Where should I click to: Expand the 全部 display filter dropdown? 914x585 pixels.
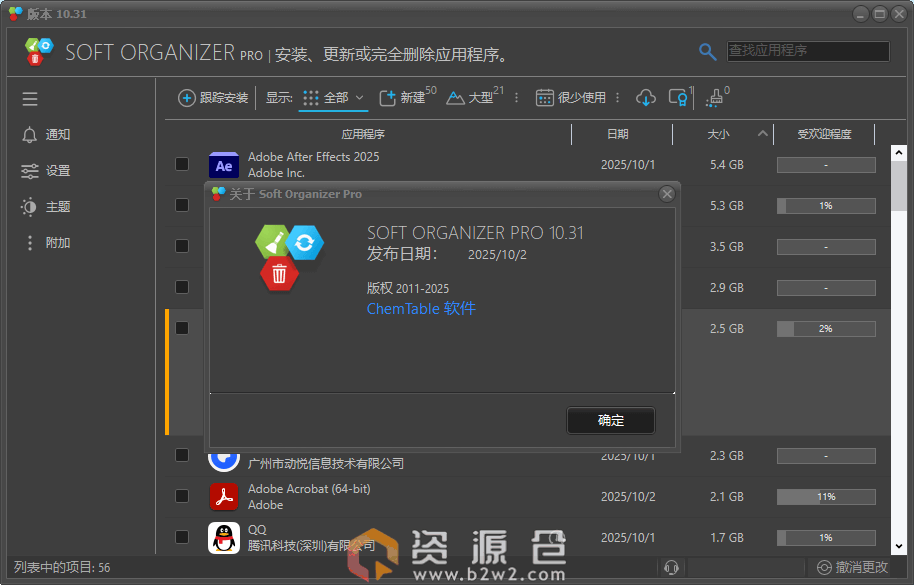click(x=335, y=98)
